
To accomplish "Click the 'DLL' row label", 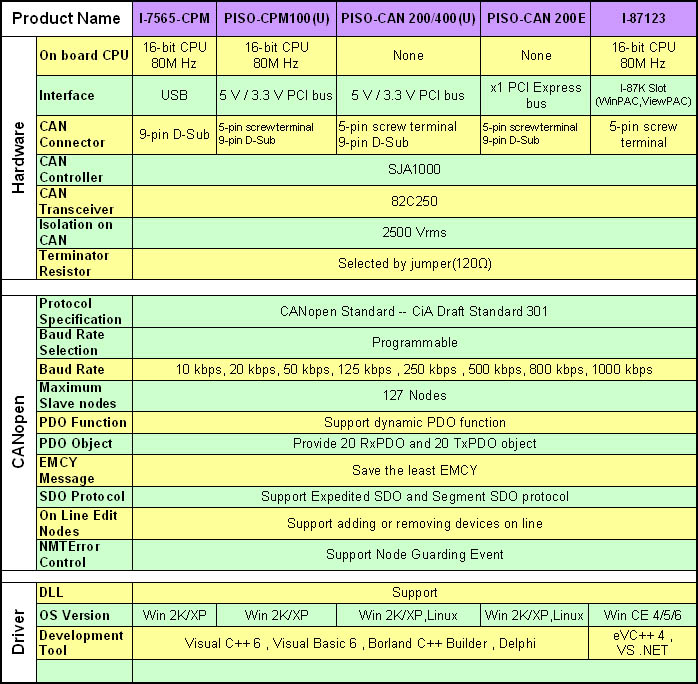I will (84, 593).
